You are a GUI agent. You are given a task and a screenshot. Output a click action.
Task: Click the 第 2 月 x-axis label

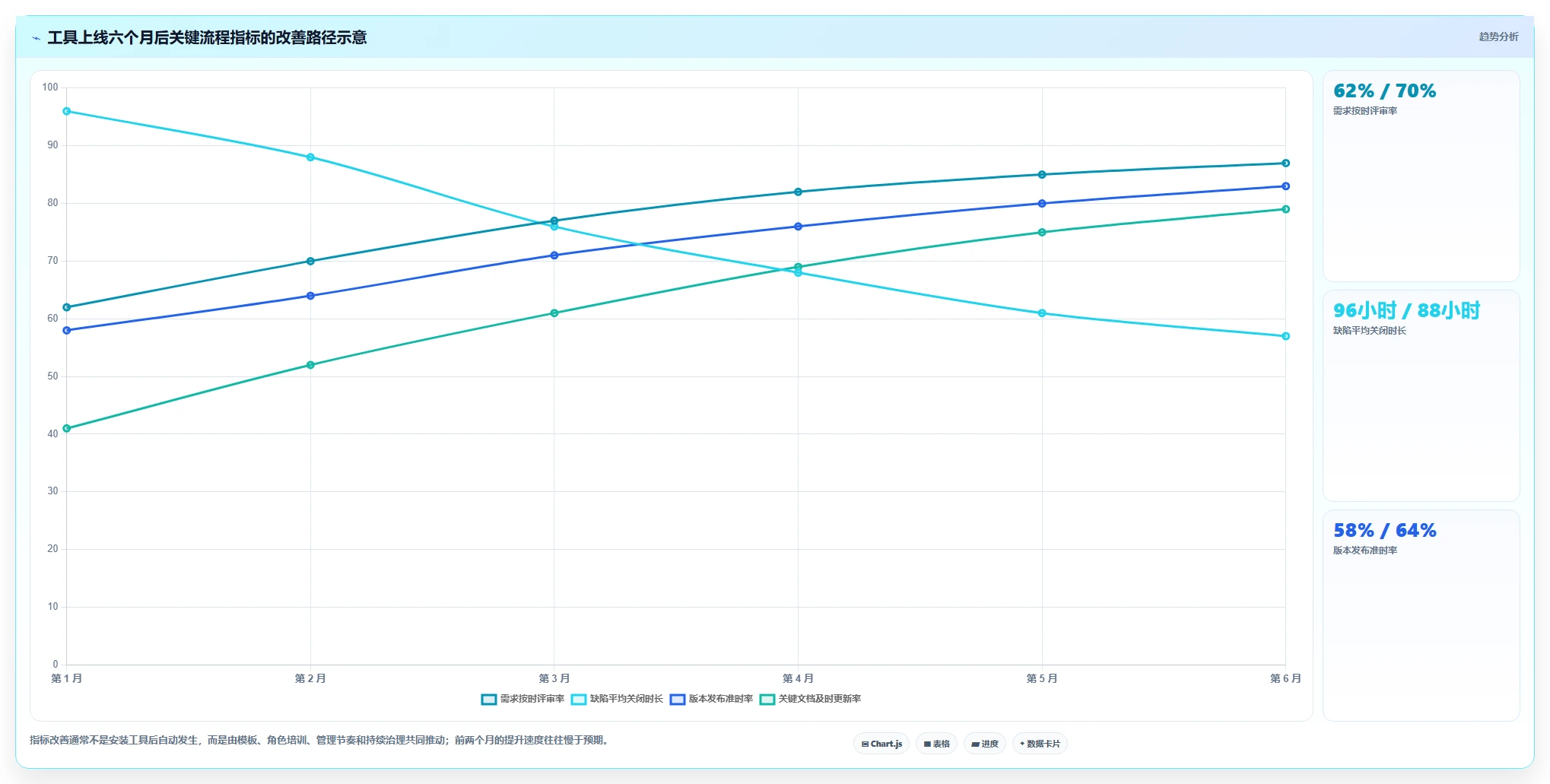pyautogui.click(x=310, y=678)
